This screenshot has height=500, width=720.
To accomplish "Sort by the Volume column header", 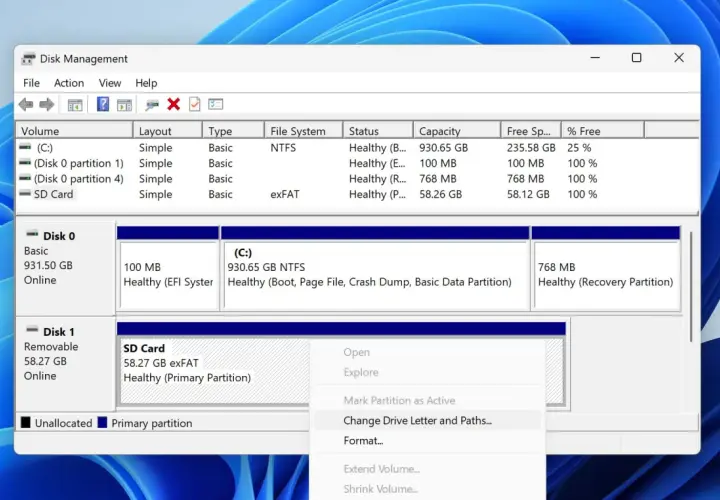I will pyautogui.click(x=74, y=131).
